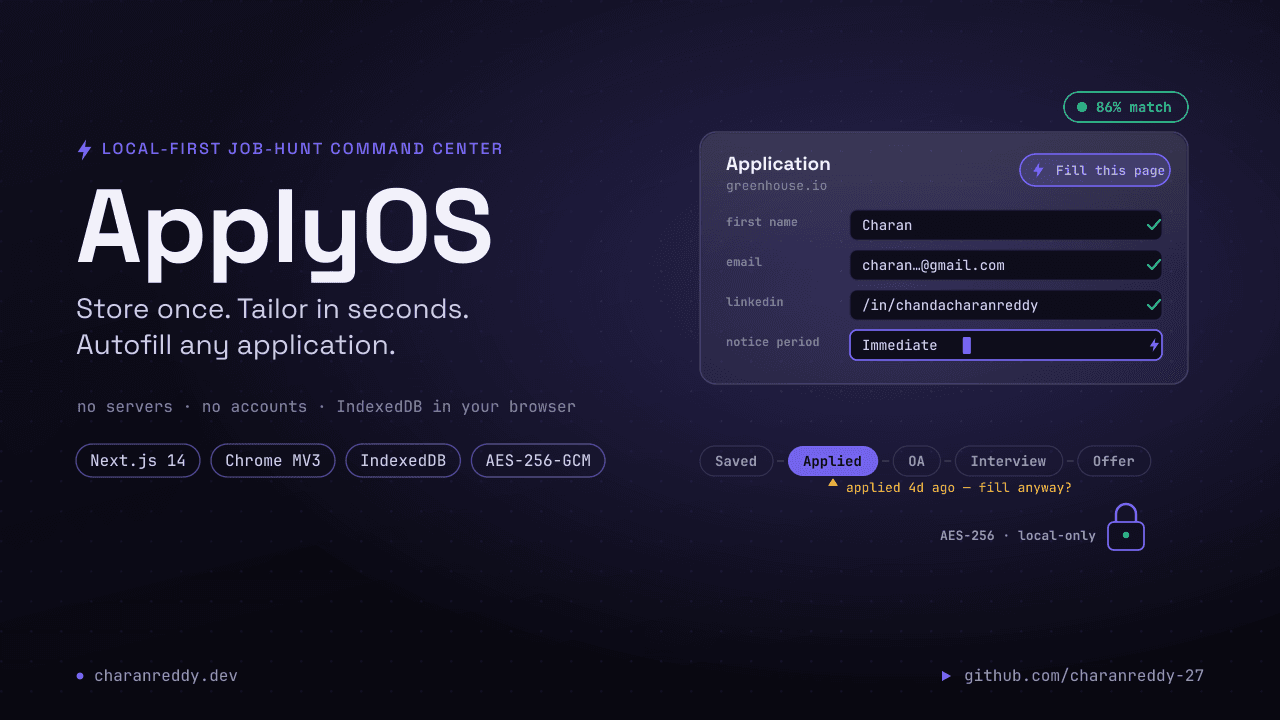Click 'Autofill any application.' text
The image size is (1280, 720).
(236, 345)
